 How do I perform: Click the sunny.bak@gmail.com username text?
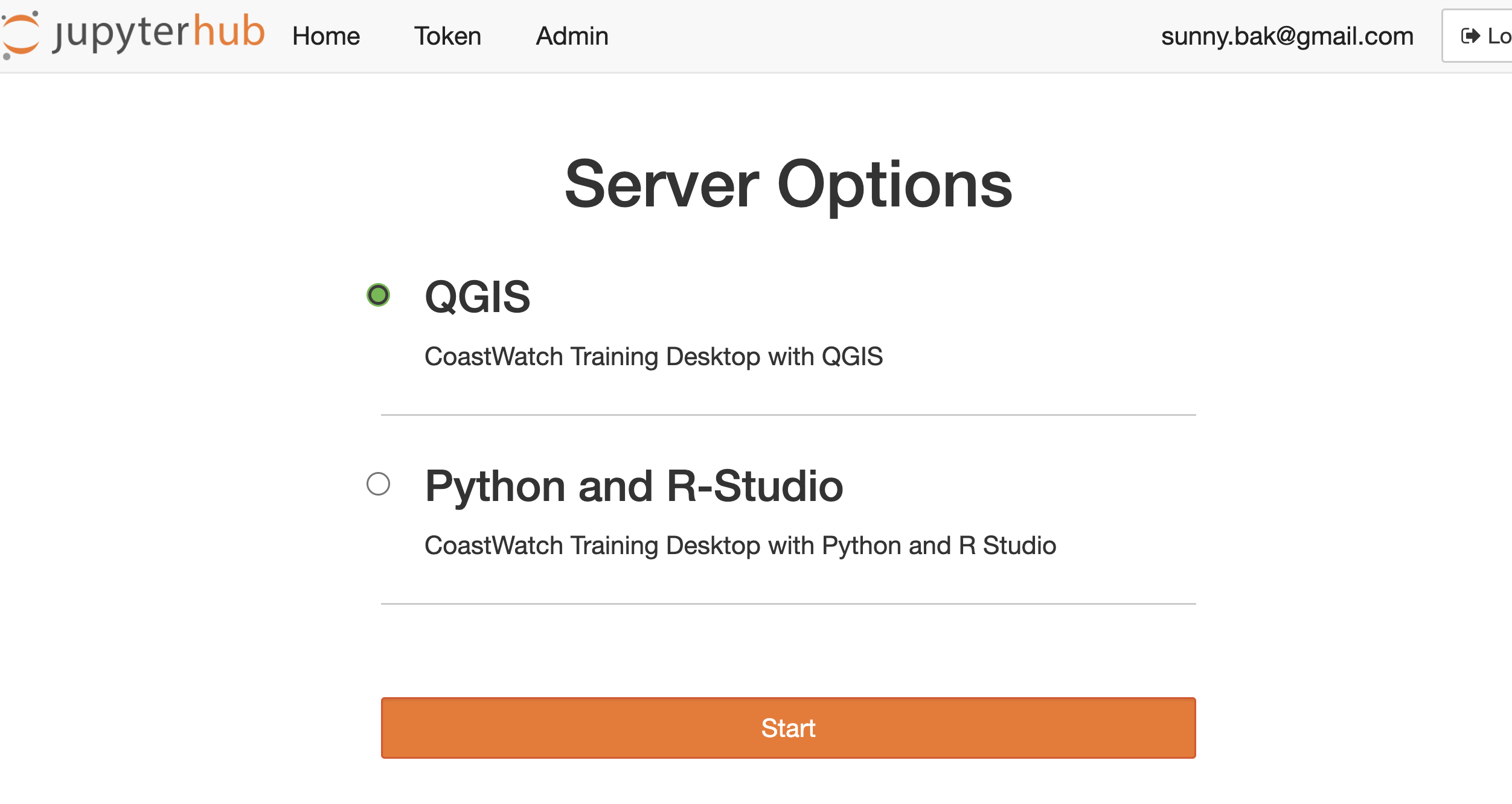[x=1287, y=36]
